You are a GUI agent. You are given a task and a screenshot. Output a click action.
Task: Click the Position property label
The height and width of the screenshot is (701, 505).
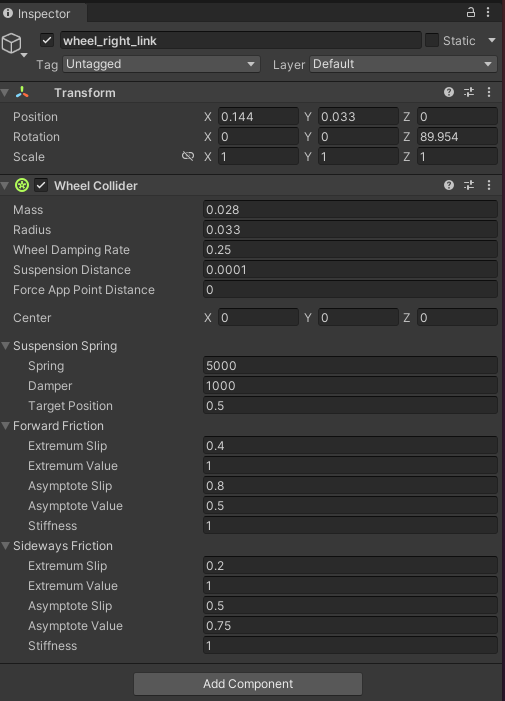click(35, 117)
